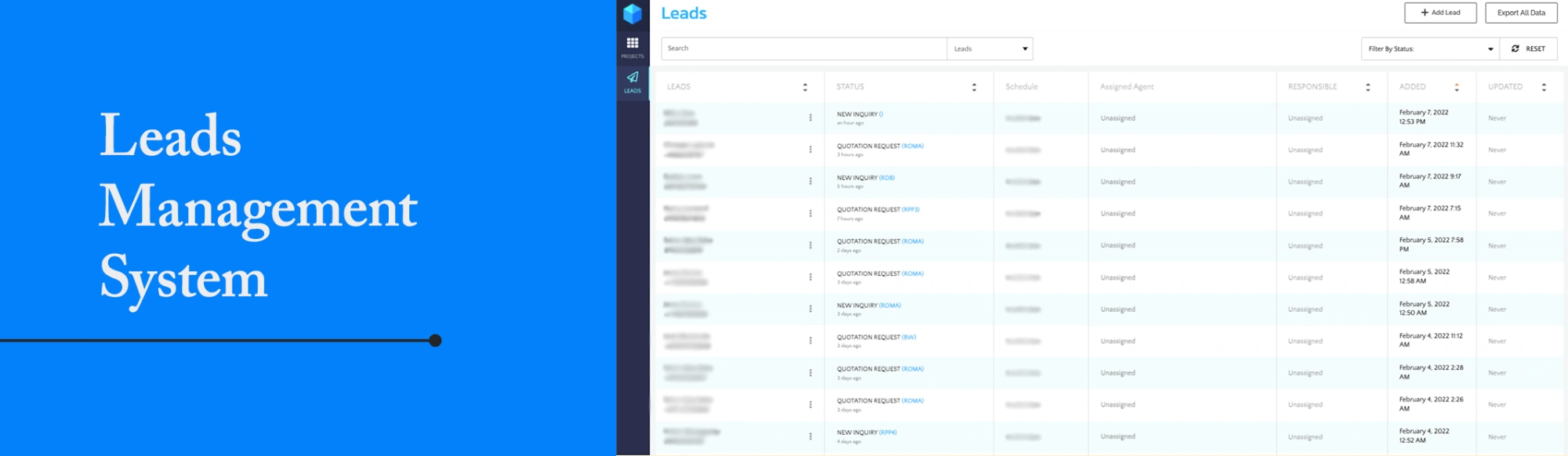
Task: Click "an hour ago" under NEW INQUIRY
Action: 850,123
